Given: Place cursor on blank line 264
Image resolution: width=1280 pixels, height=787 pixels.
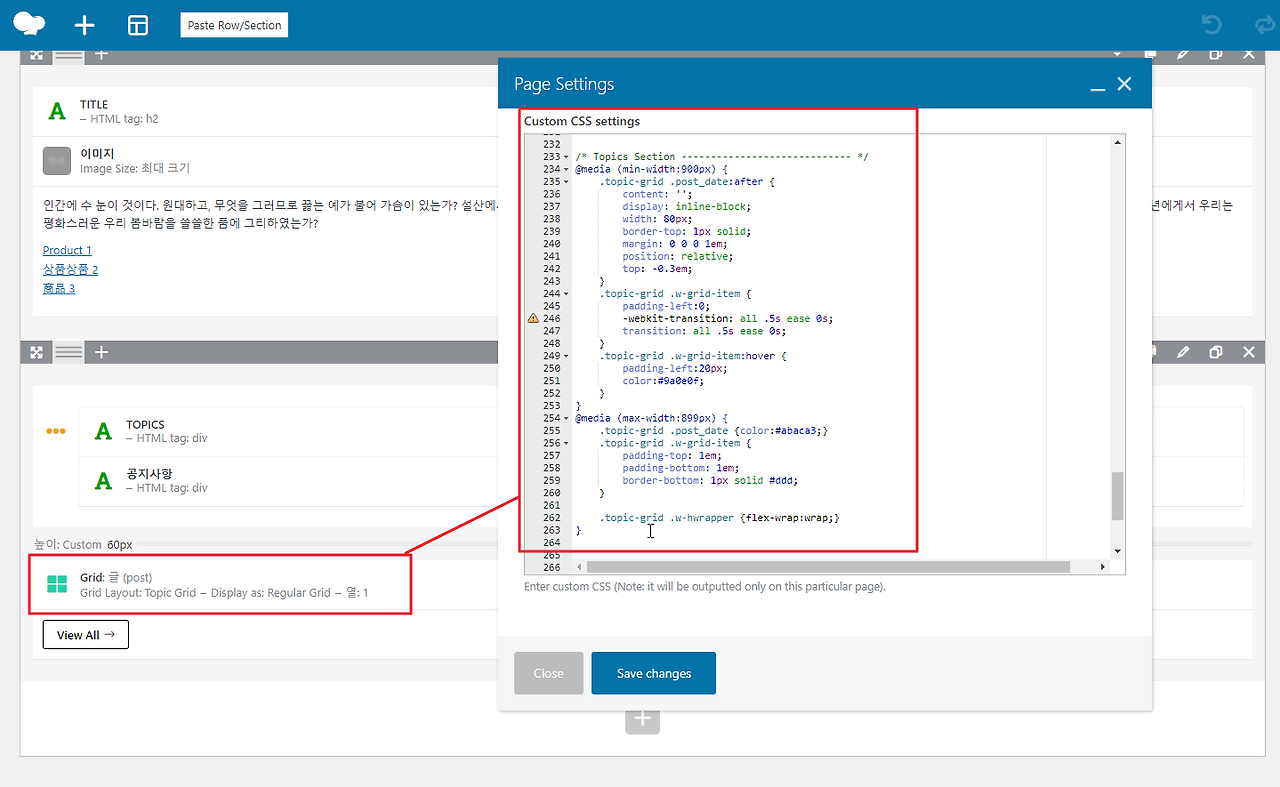Looking at the screenshot, I should (808, 543).
